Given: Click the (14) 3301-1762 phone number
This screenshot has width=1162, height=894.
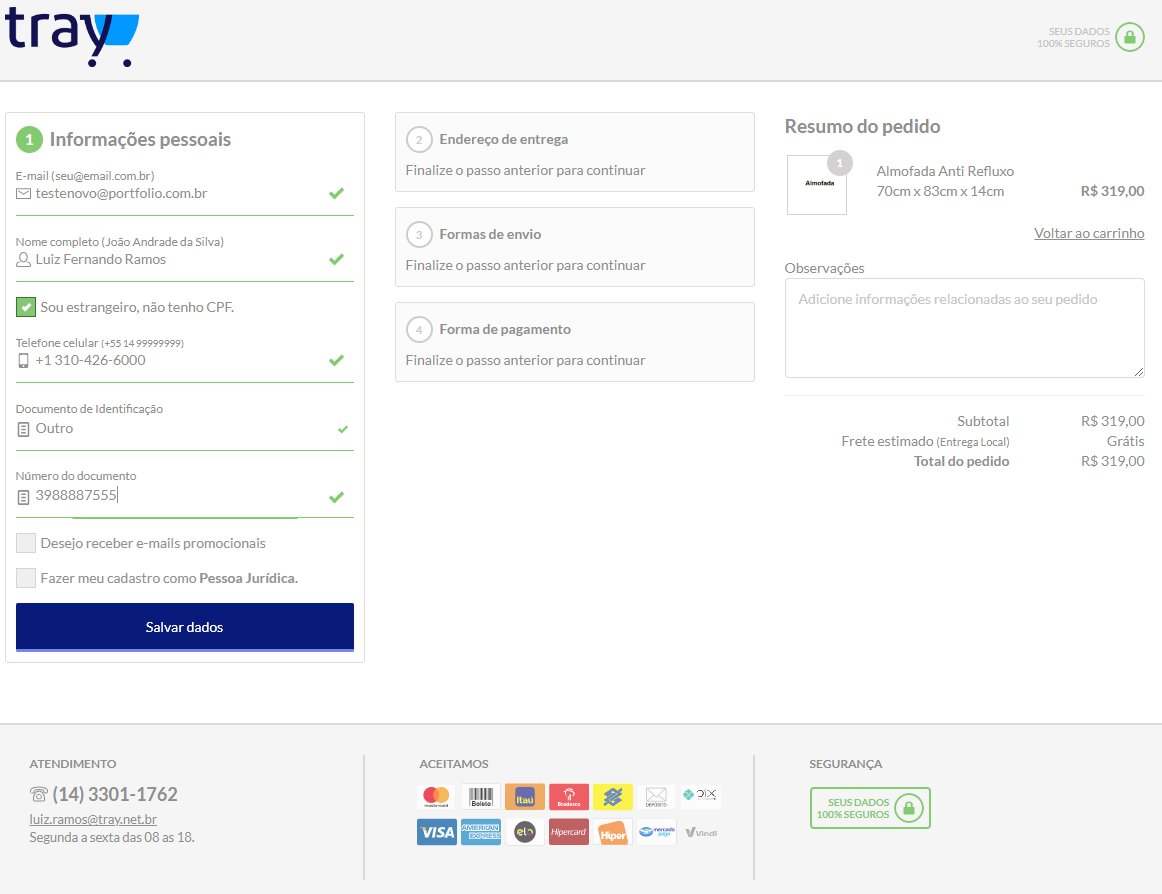Looking at the screenshot, I should pyautogui.click(x=115, y=794).
